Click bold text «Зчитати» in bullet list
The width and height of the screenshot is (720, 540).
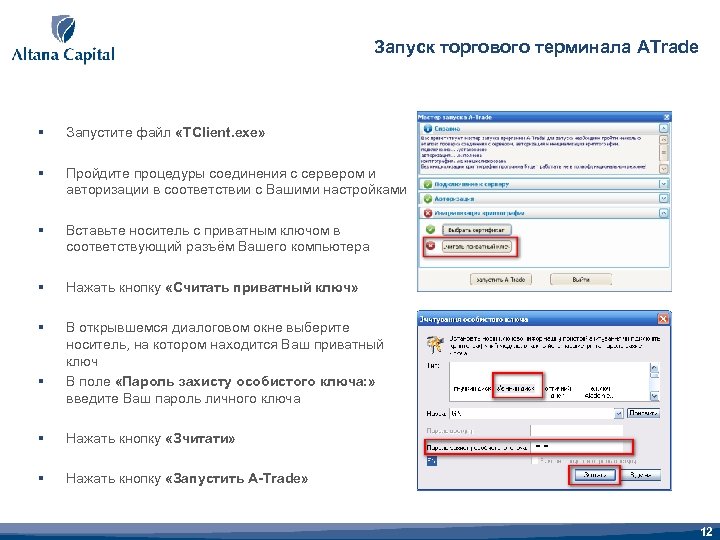pos(200,439)
